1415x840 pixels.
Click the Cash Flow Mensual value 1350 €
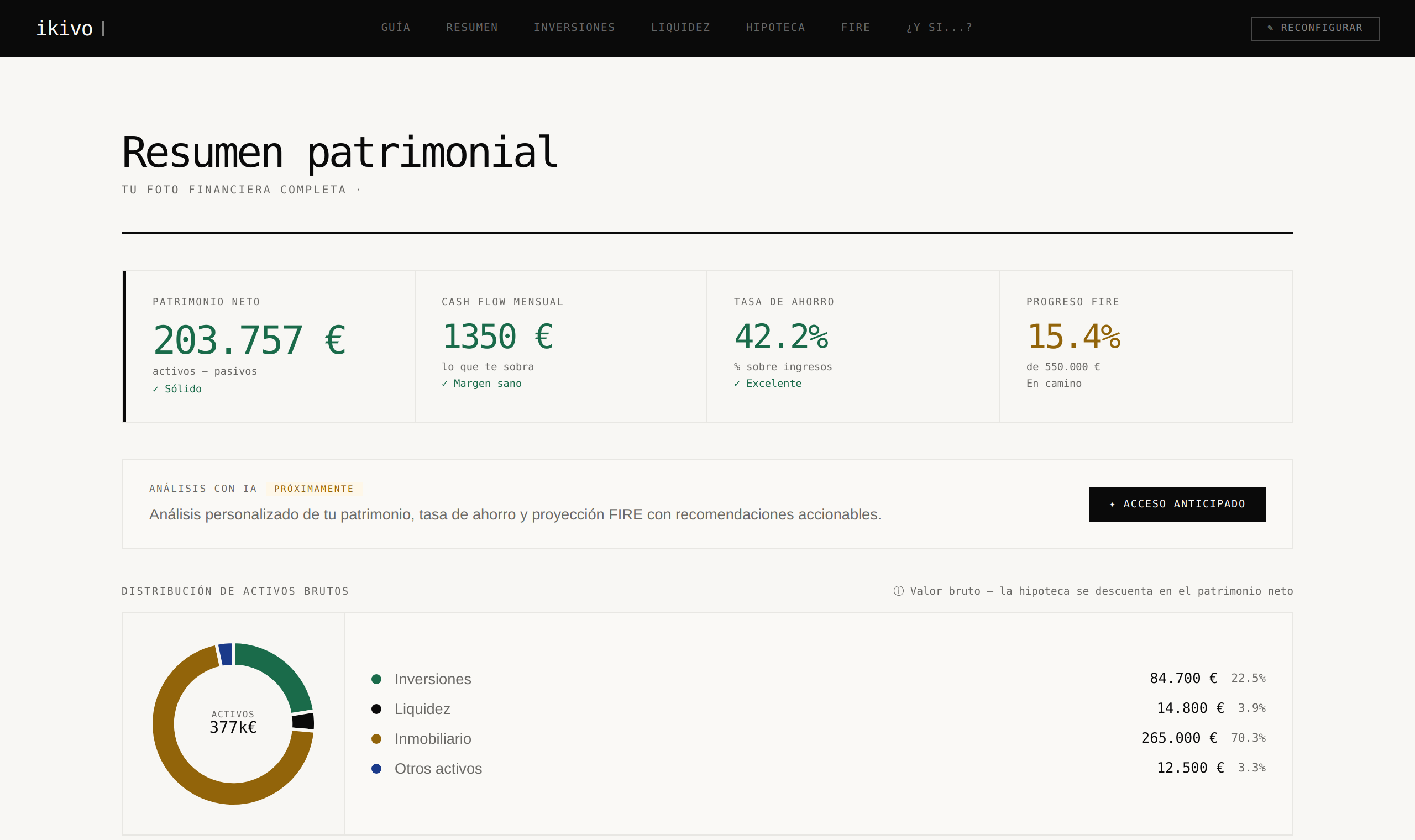(497, 336)
